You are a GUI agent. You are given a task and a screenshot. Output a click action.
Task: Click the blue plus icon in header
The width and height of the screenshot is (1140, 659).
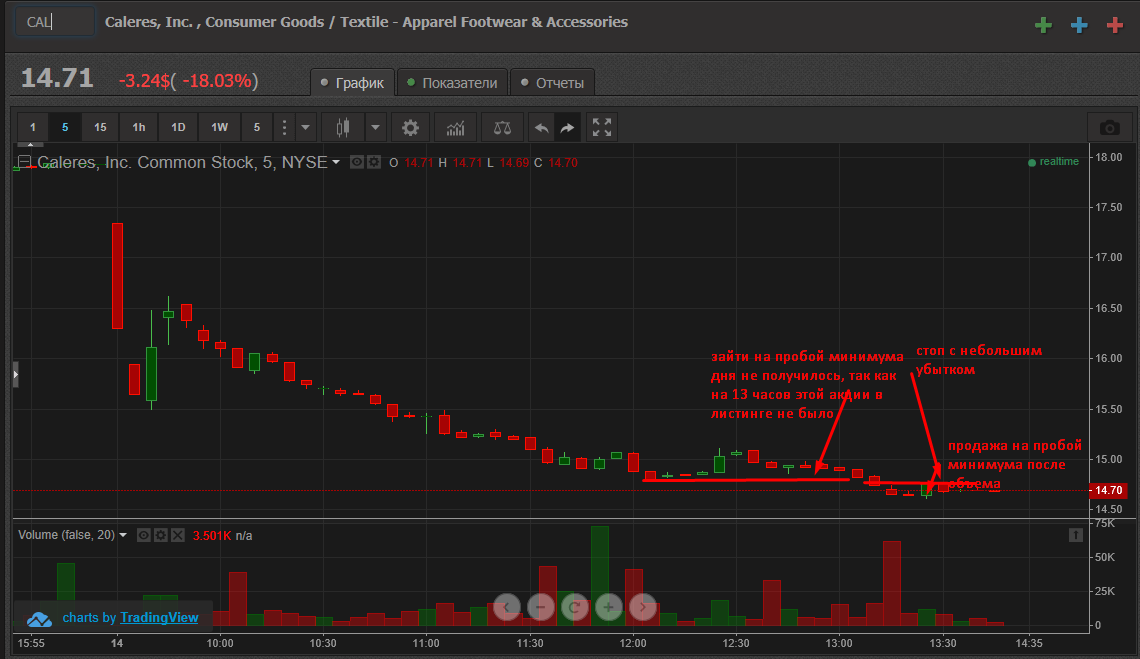(x=1079, y=25)
